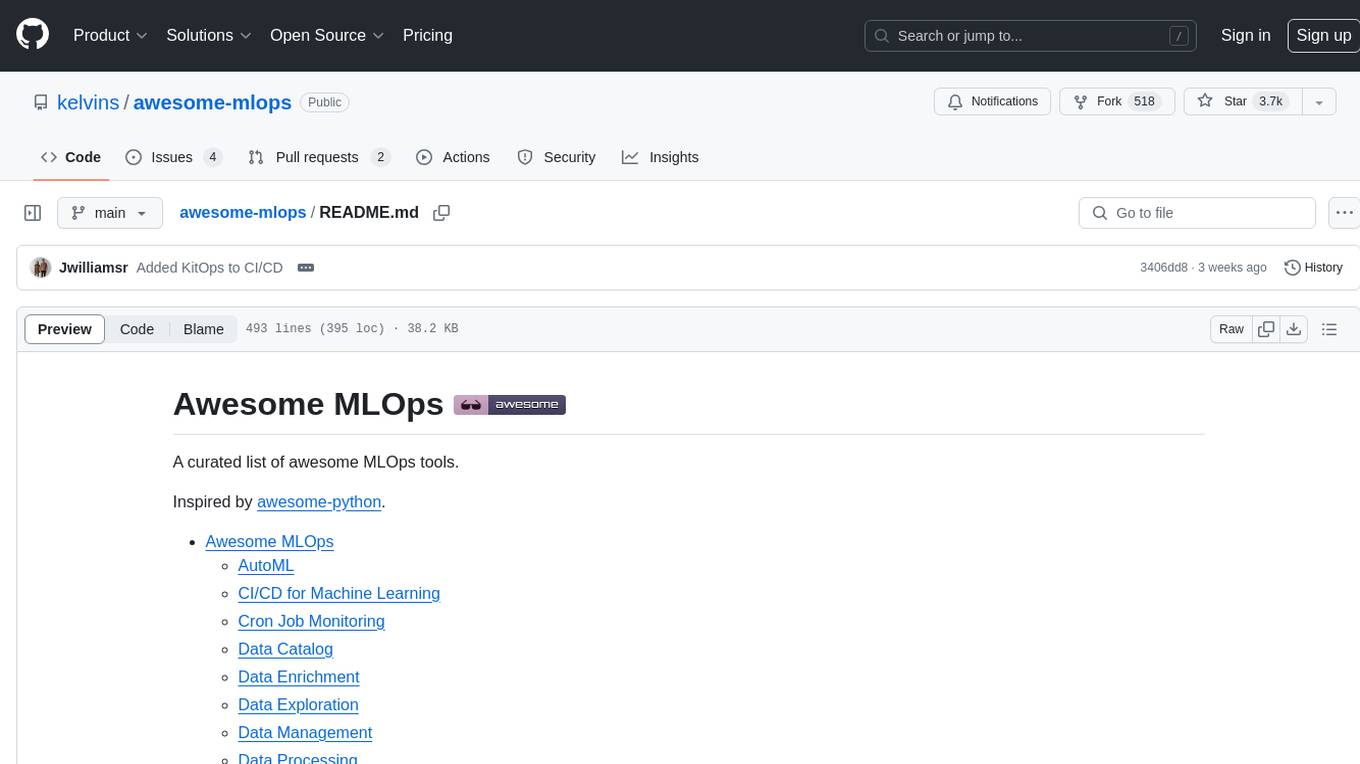
Task: Switch to the Actions tab
Action: (453, 157)
